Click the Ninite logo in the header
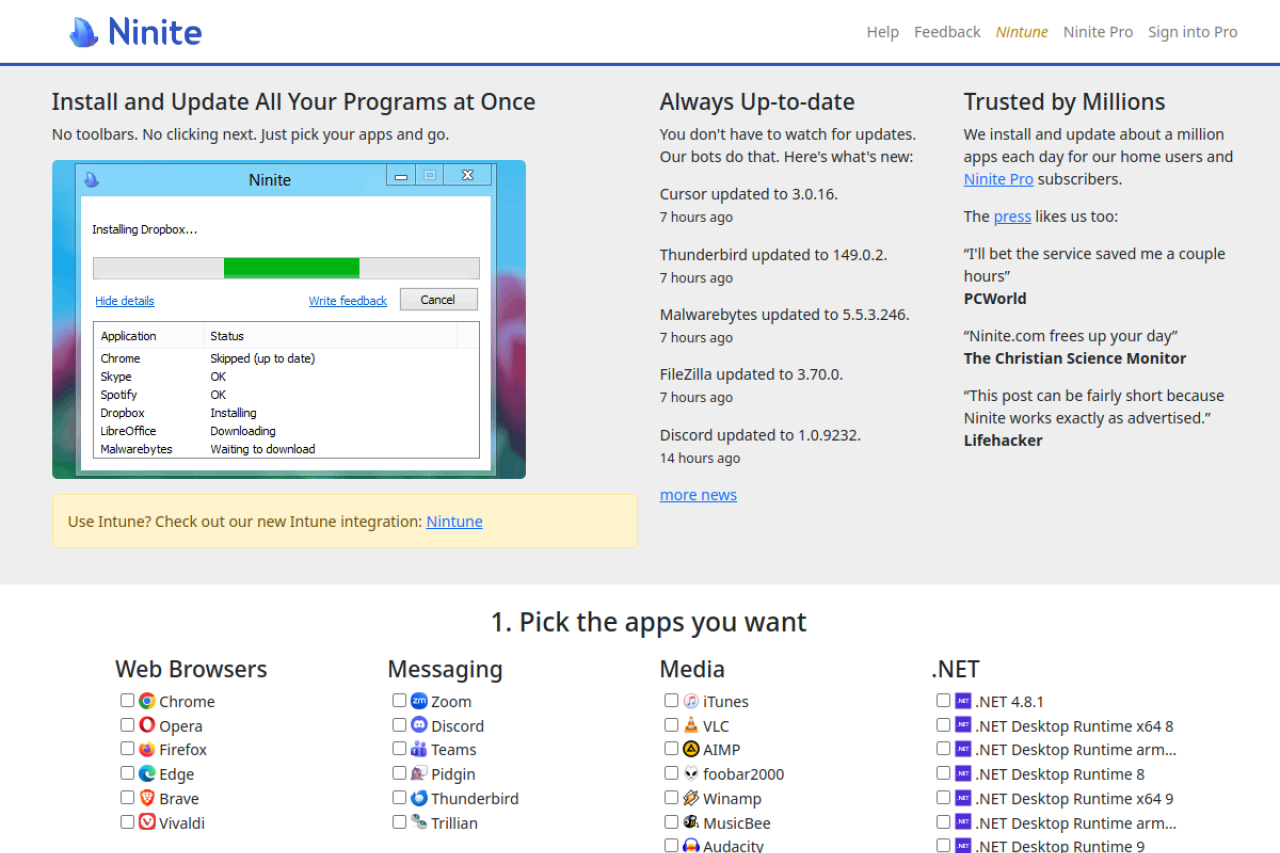 pos(136,32)
